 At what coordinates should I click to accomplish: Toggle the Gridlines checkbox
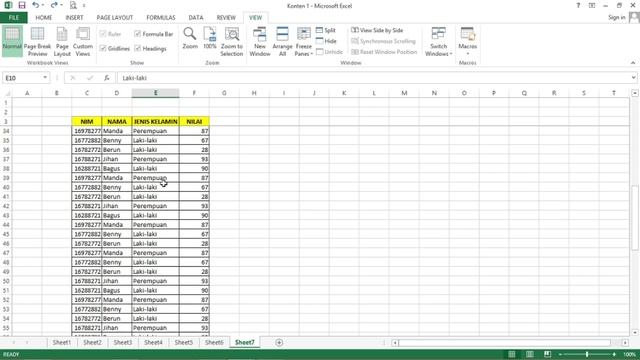click(x=115, y=49)
